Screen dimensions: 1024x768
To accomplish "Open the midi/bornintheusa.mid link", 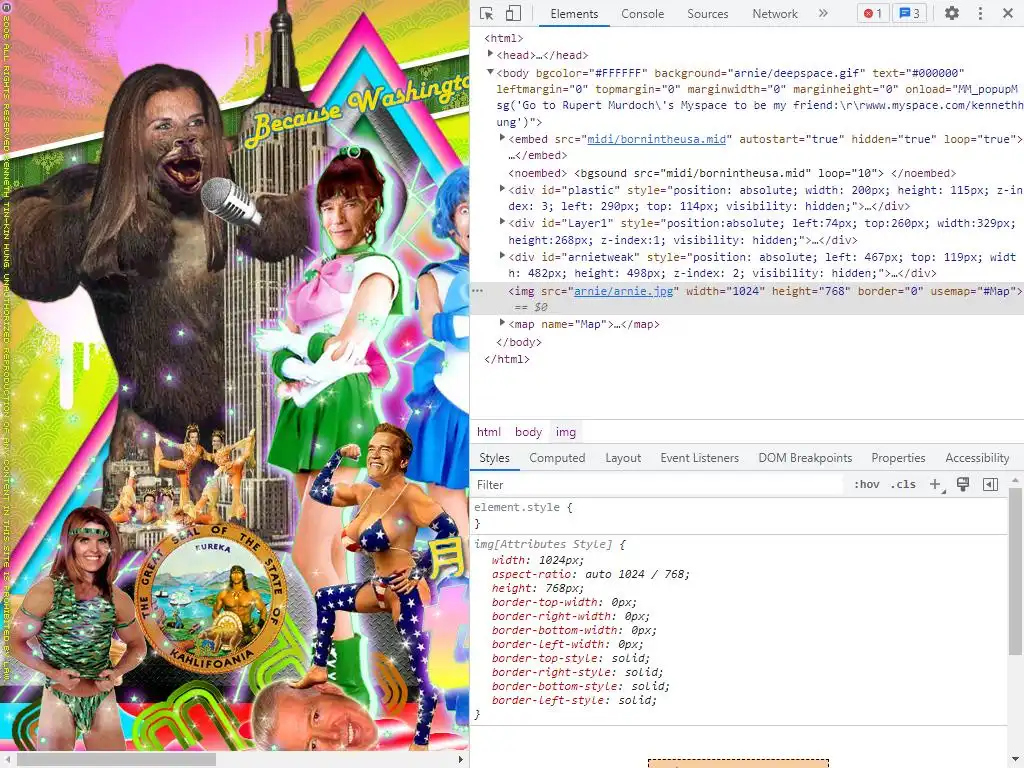I will [656, 139].
